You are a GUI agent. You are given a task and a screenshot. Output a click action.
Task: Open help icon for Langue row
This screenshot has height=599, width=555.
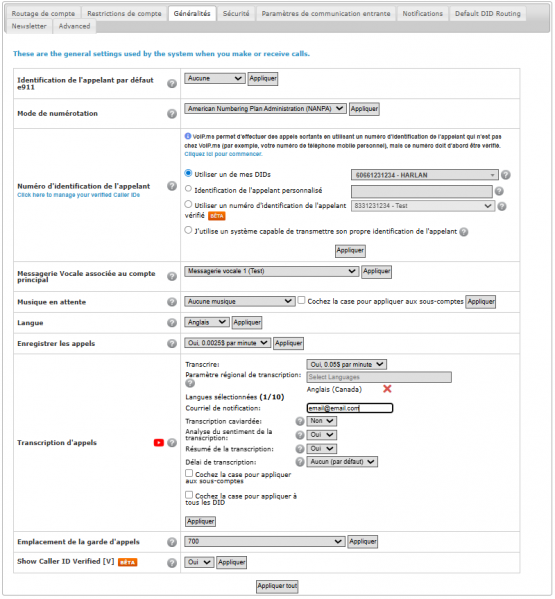172,323
